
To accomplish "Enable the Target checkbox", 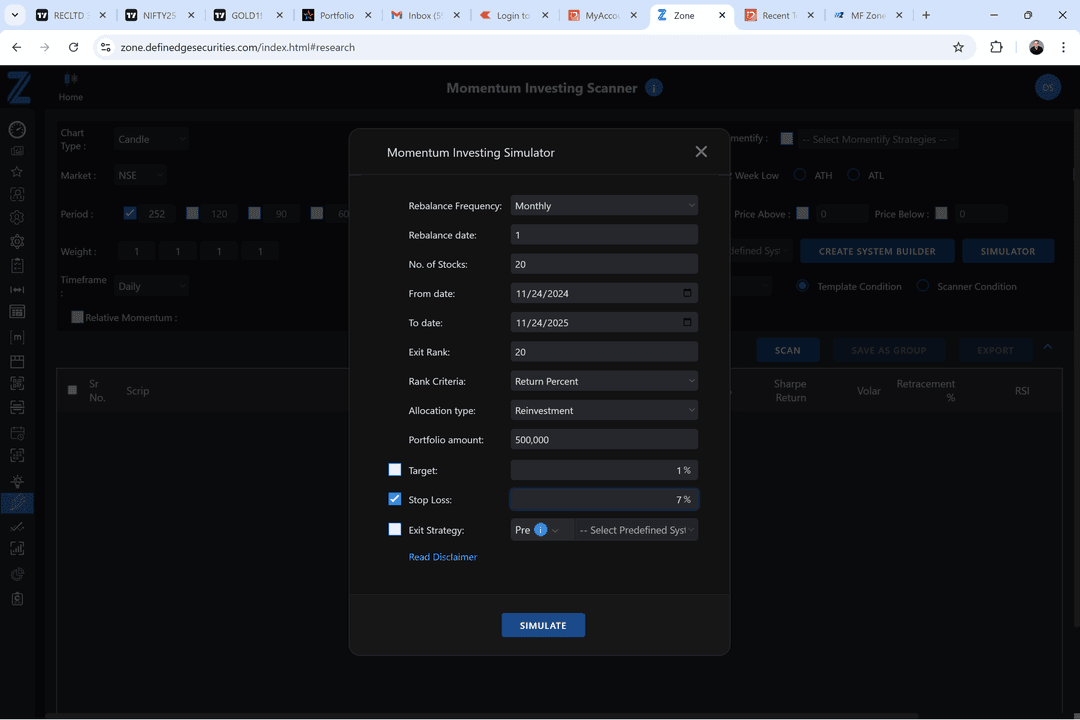I will 395,470.
